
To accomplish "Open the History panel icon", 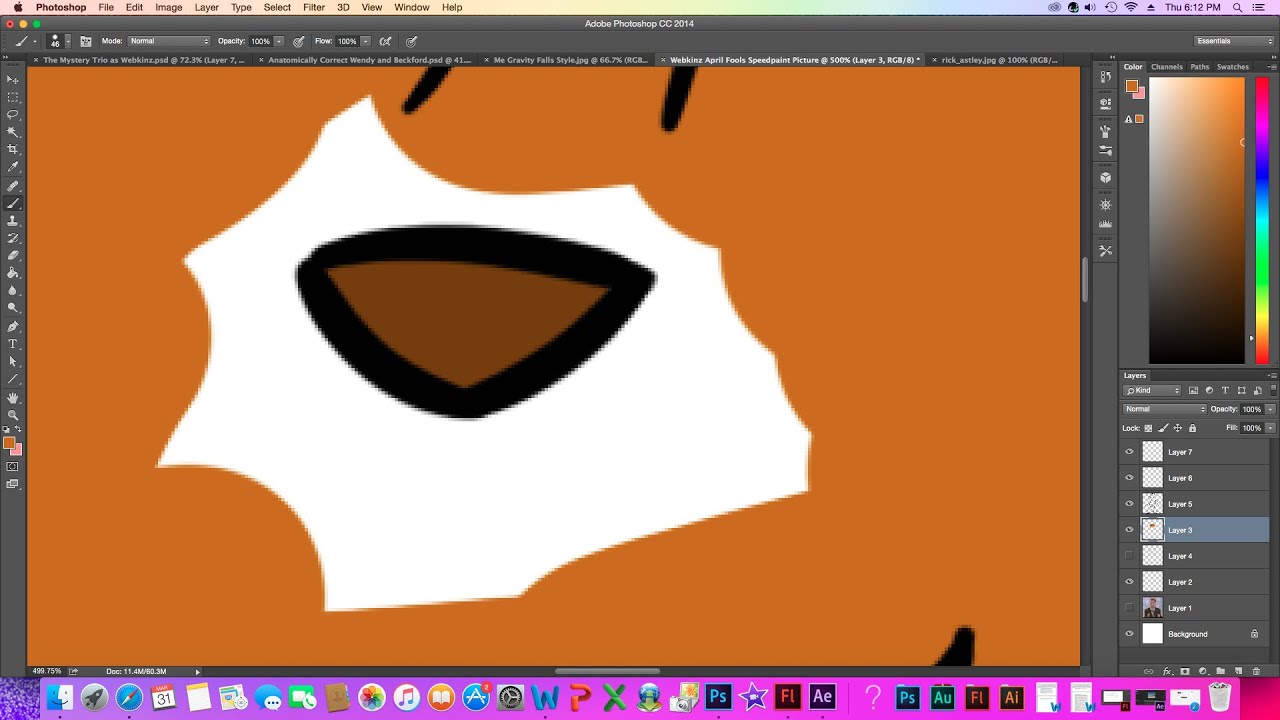I will point(1106,78).
